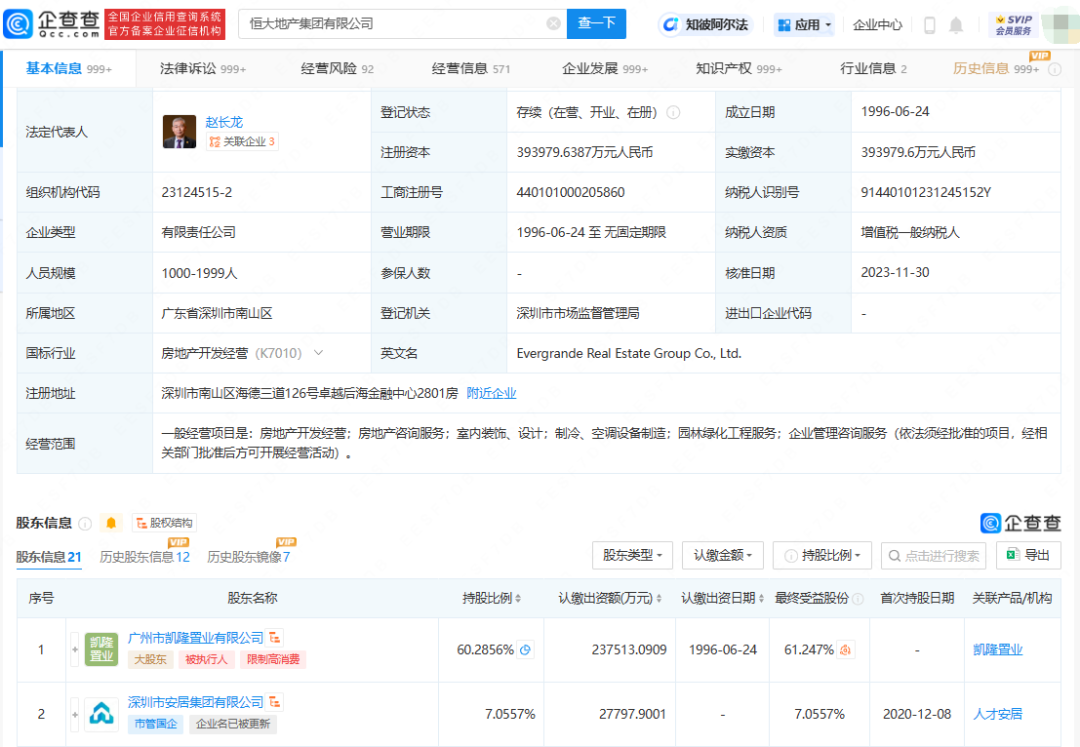The height and width of the screenshot is (747, 1080).
Task: Switch to 知识产权 tab
Action: (x=739, y=68)
